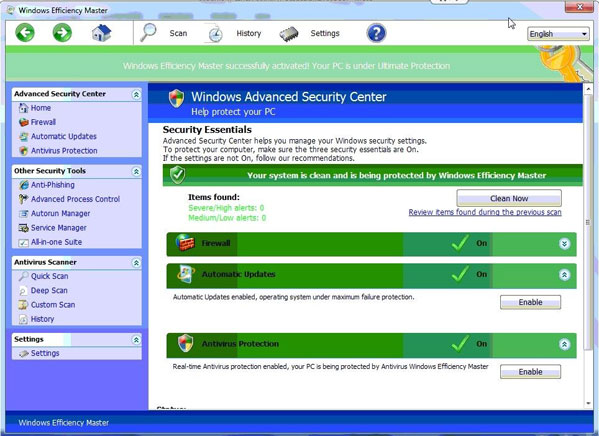
Task: Close the Windows Efficiency Master window
Action: pos(579,6)
